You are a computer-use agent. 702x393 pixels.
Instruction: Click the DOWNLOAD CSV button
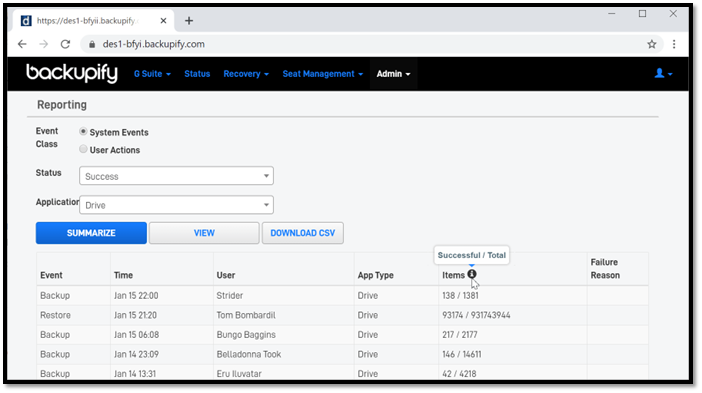pos(303,233)
